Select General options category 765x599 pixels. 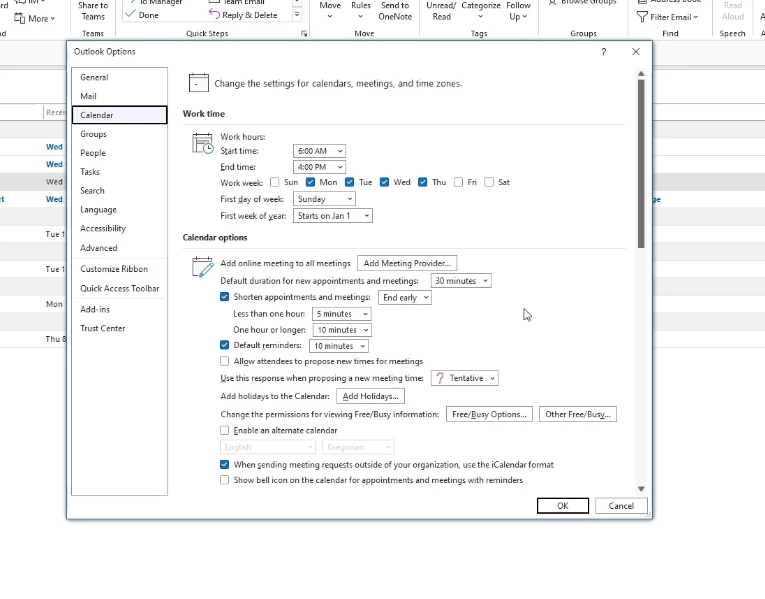point(120,78)
